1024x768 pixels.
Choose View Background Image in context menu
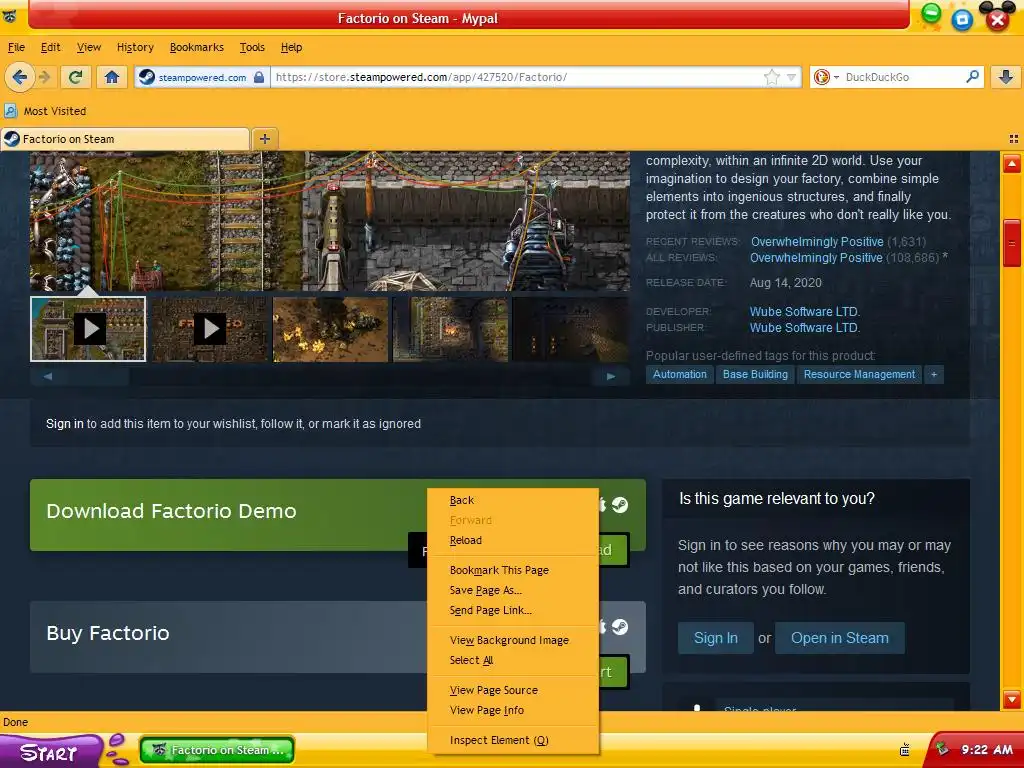[x=513, y=640]
